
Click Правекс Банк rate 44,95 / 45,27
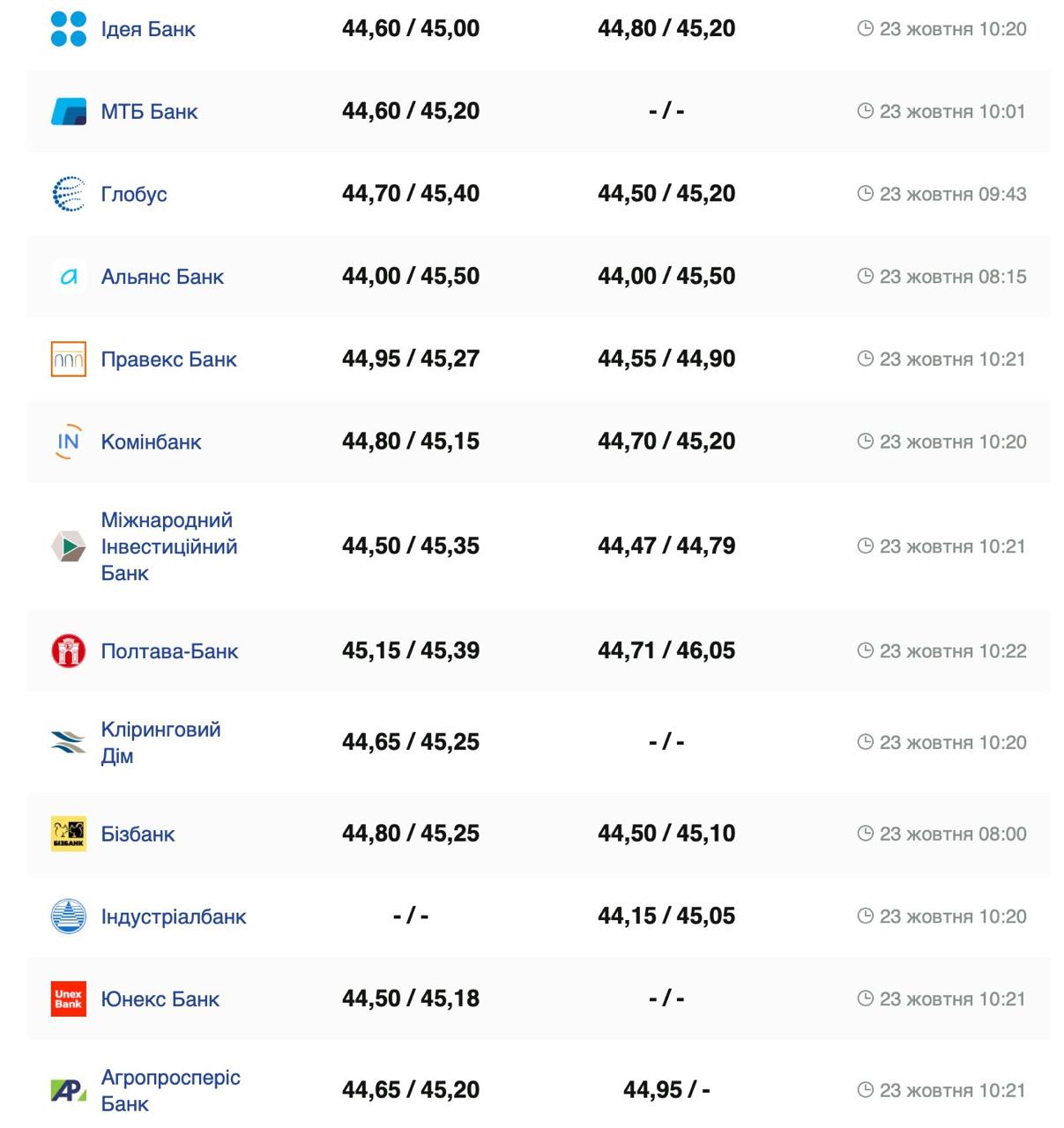(411, 359)
